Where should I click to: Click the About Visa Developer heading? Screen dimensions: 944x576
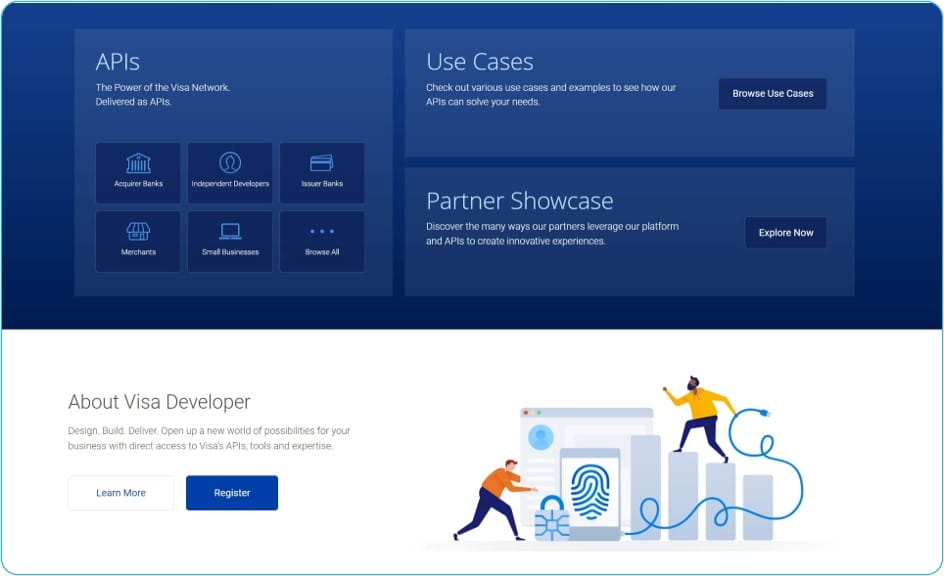tap(159, 402)
